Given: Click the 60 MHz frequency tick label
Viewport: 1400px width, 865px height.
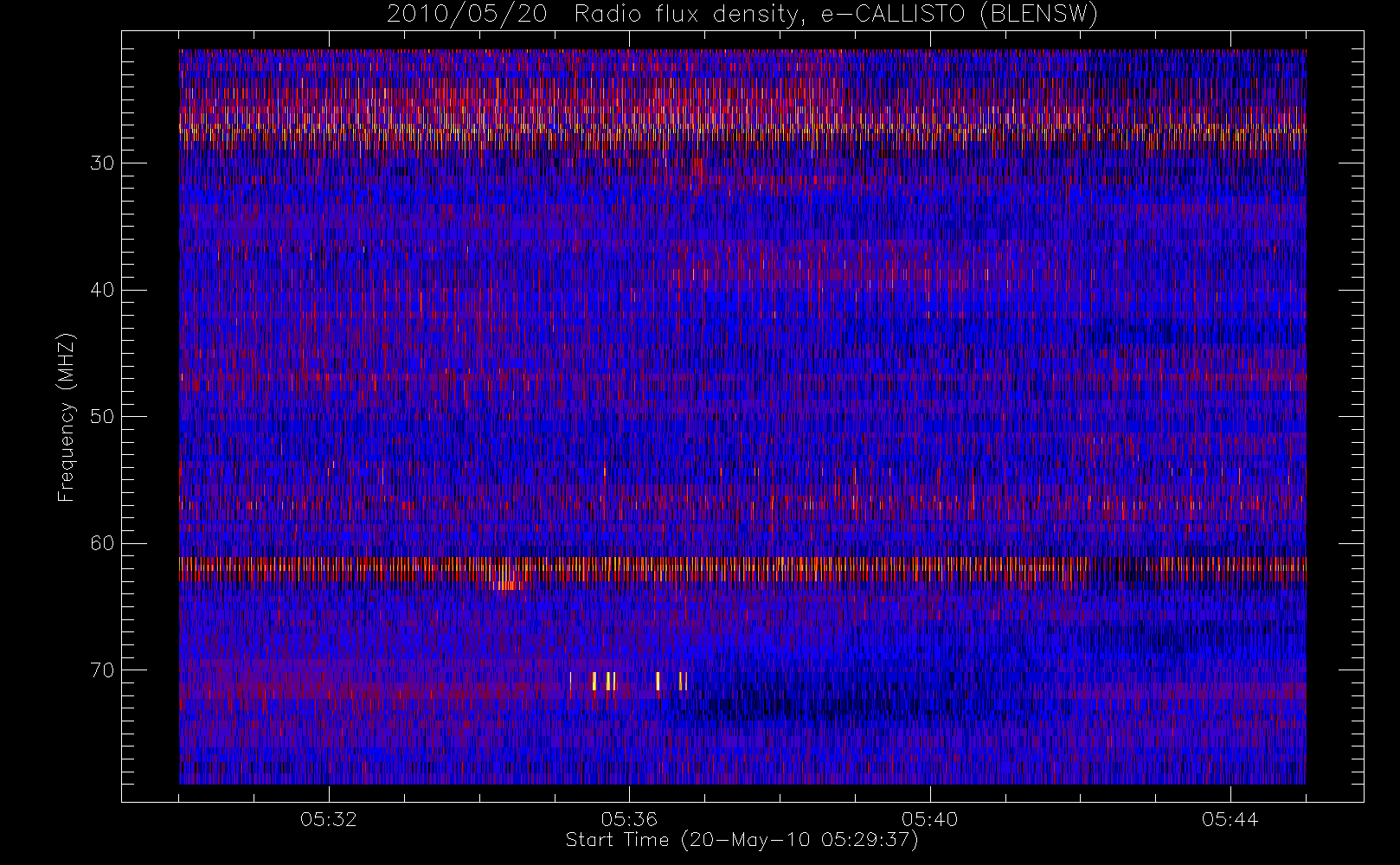Looking at the screenshot, I should tap(102, 543).
